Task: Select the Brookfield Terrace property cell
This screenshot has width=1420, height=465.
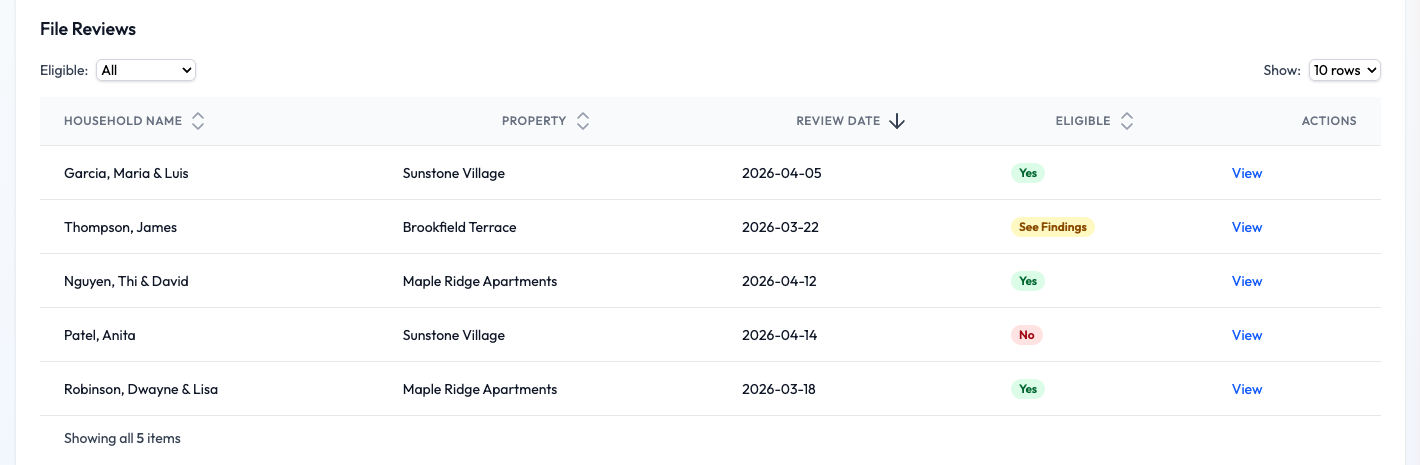Action: [x=460, y=227]
